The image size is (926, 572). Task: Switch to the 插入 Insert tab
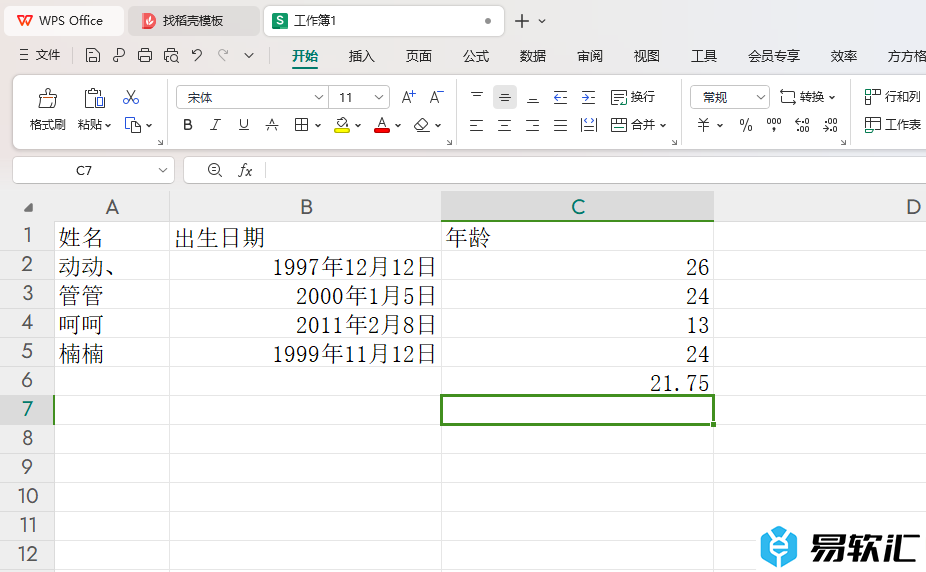click(x=361, y=56)
